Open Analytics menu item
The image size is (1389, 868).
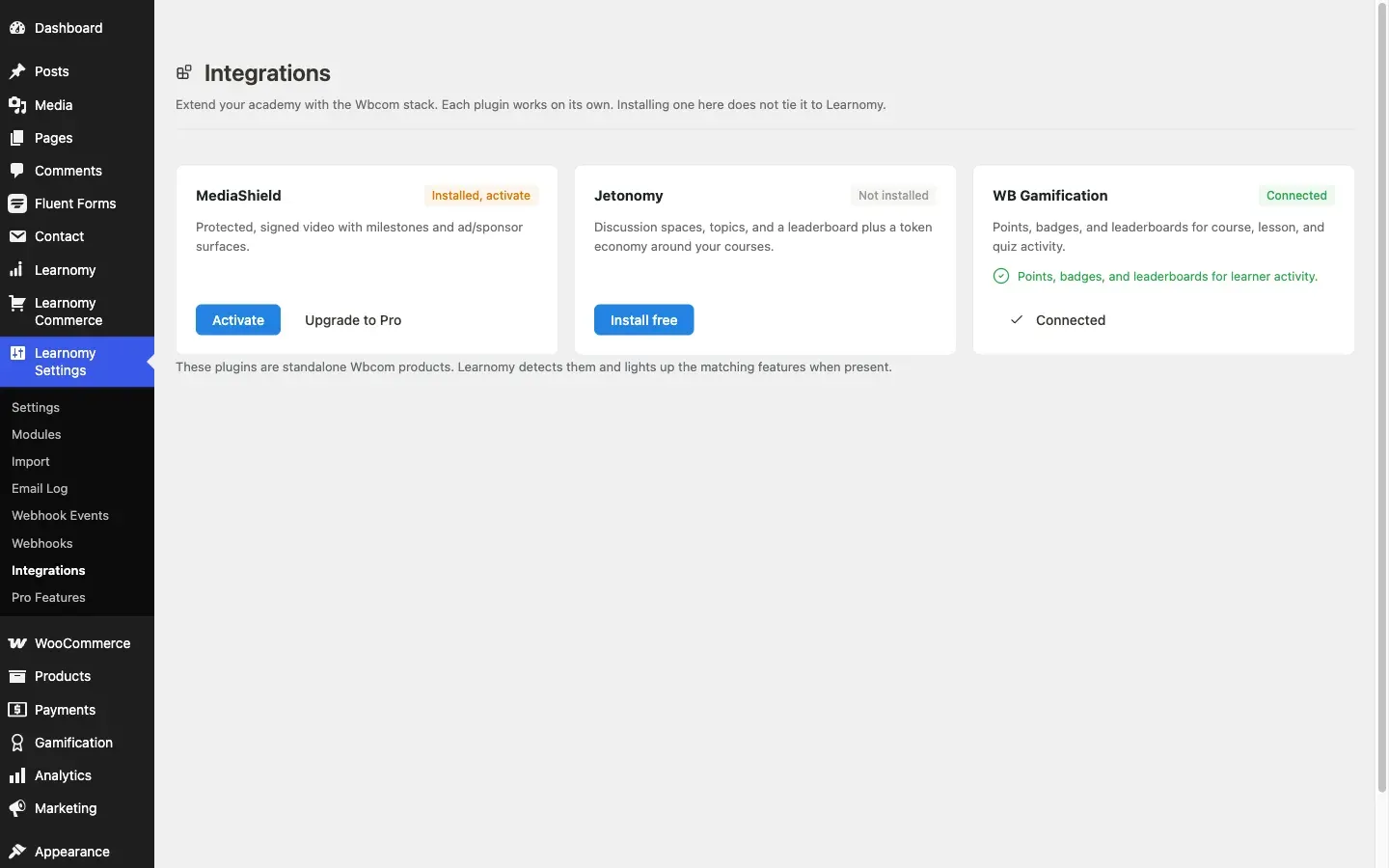point(77,775)
